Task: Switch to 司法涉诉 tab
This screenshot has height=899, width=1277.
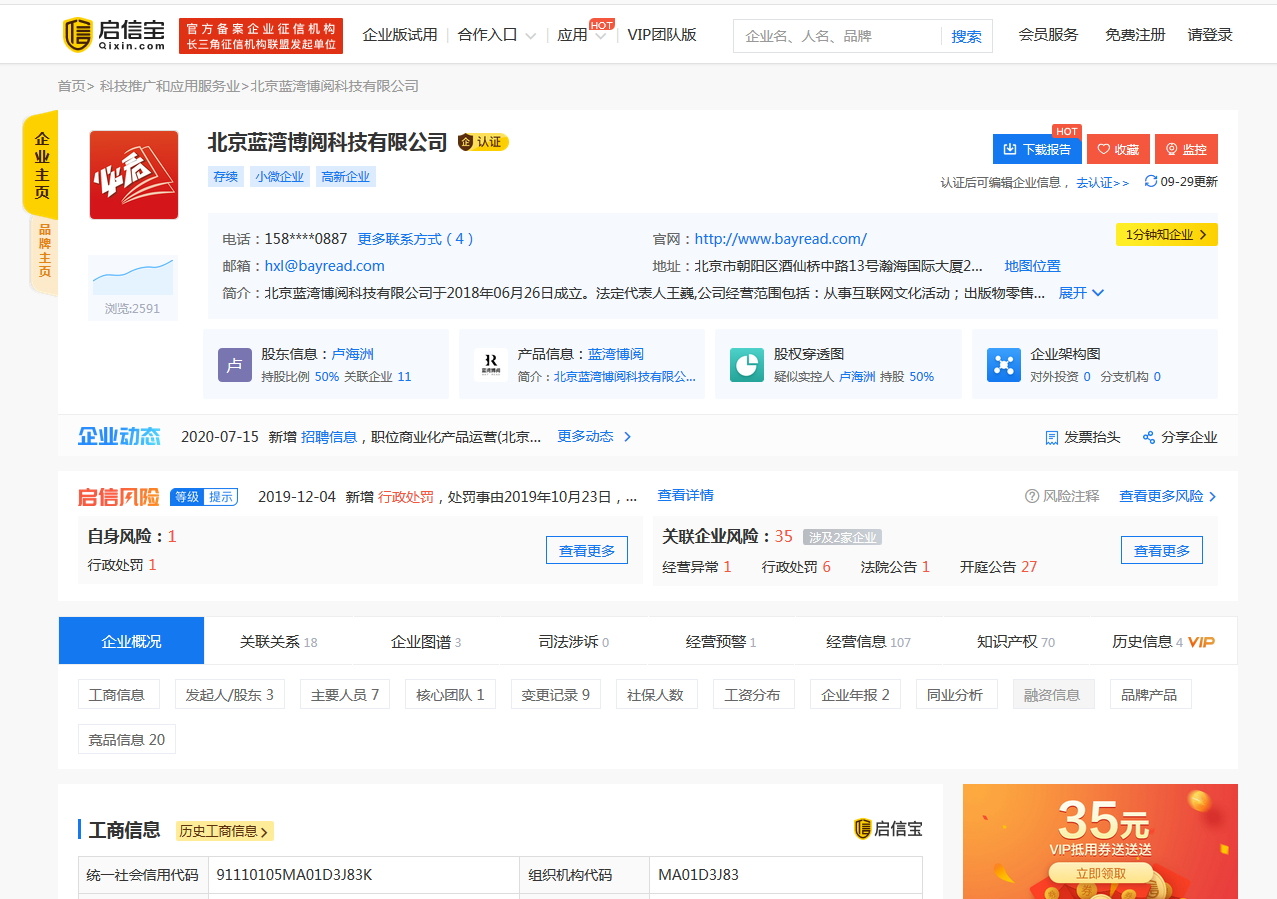Action: pyautogui.click(x=574, y=642)
